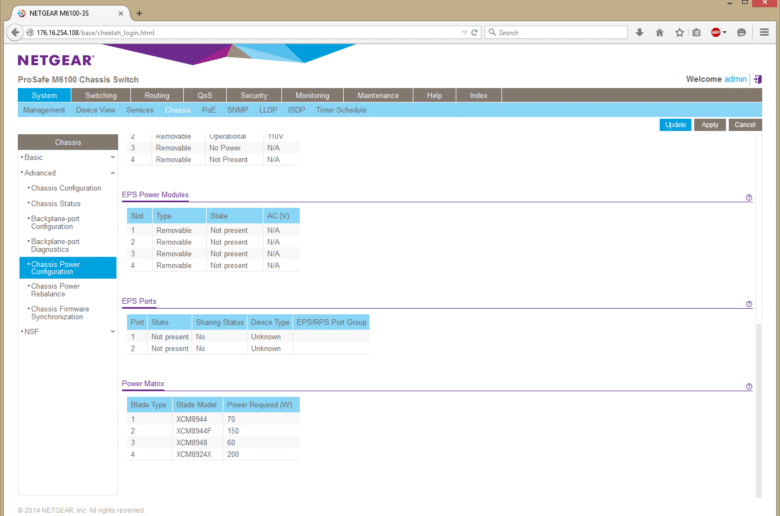The height and width of the screenshot is (516, 780).
Task: Click the browser back arrow button
Action: pyautogui.click(x=15, y=32)
